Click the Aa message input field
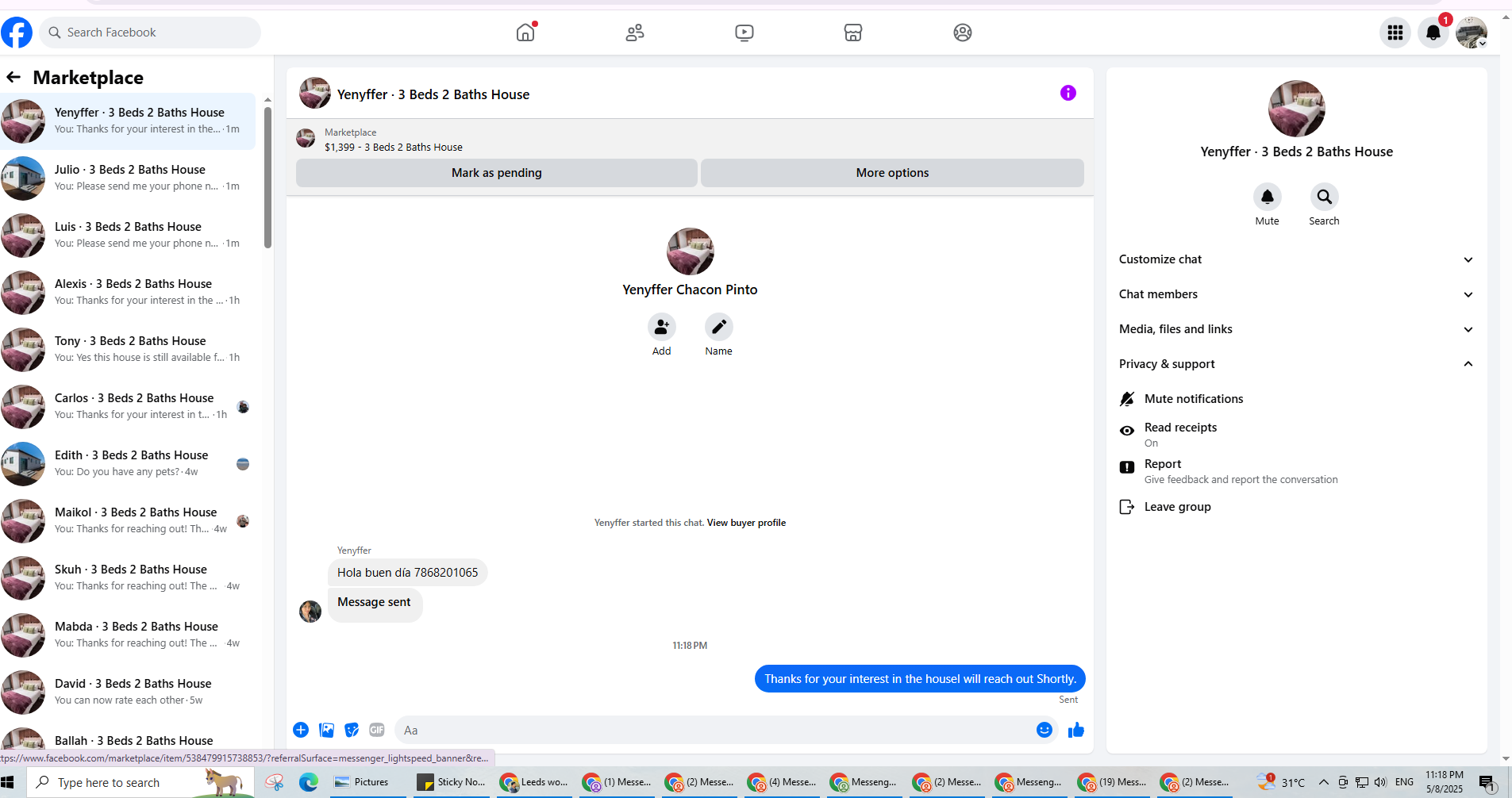Viewport: 1512px width, 798px height. [714, 730]
